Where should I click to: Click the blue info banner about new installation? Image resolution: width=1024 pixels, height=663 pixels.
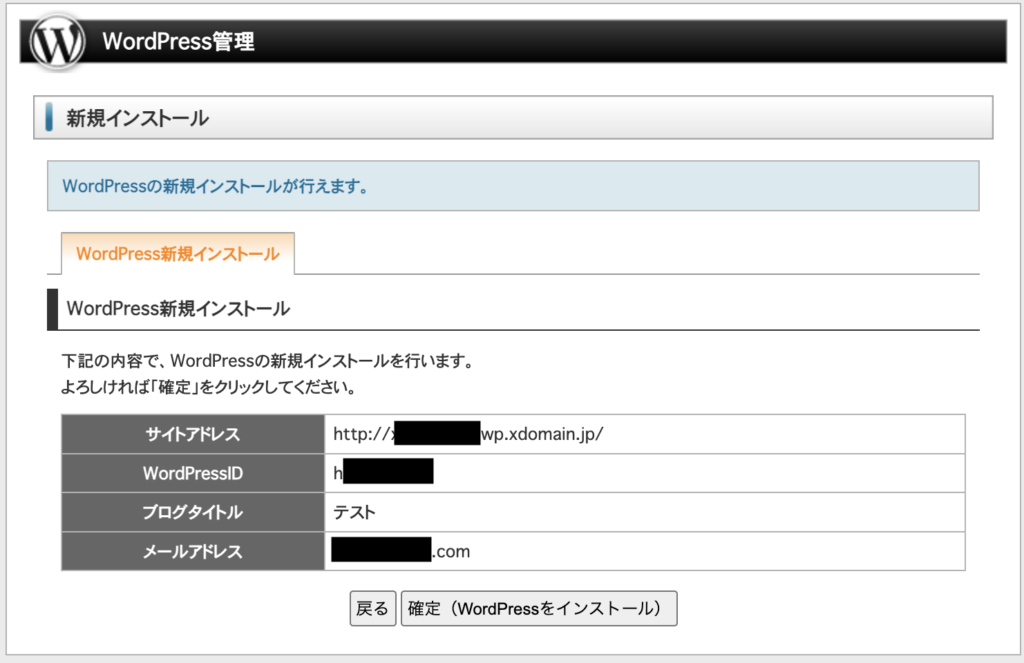(x=512, y=187)
